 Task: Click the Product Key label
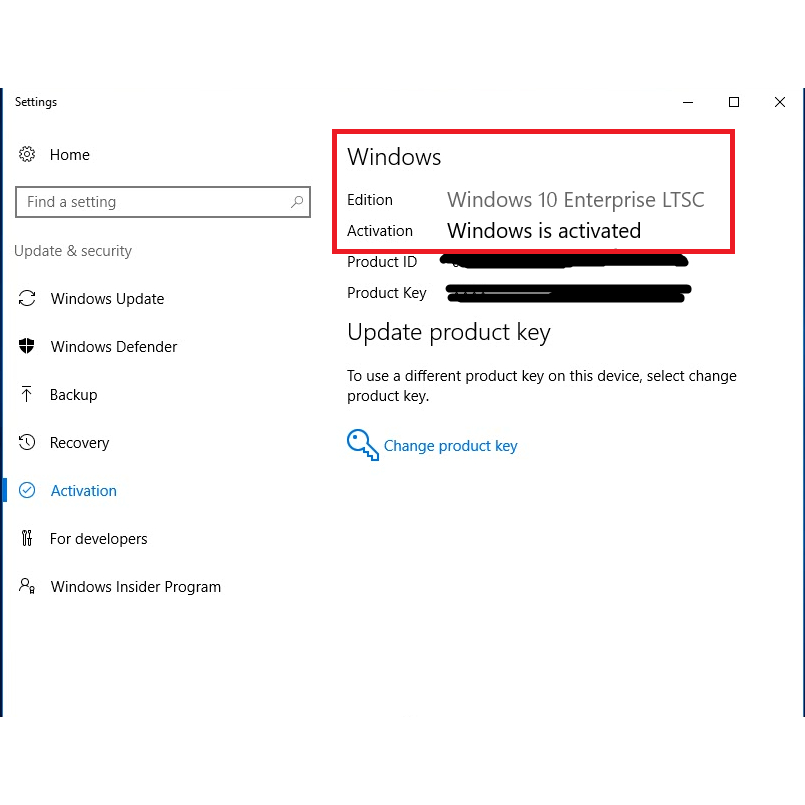point(387,293)
